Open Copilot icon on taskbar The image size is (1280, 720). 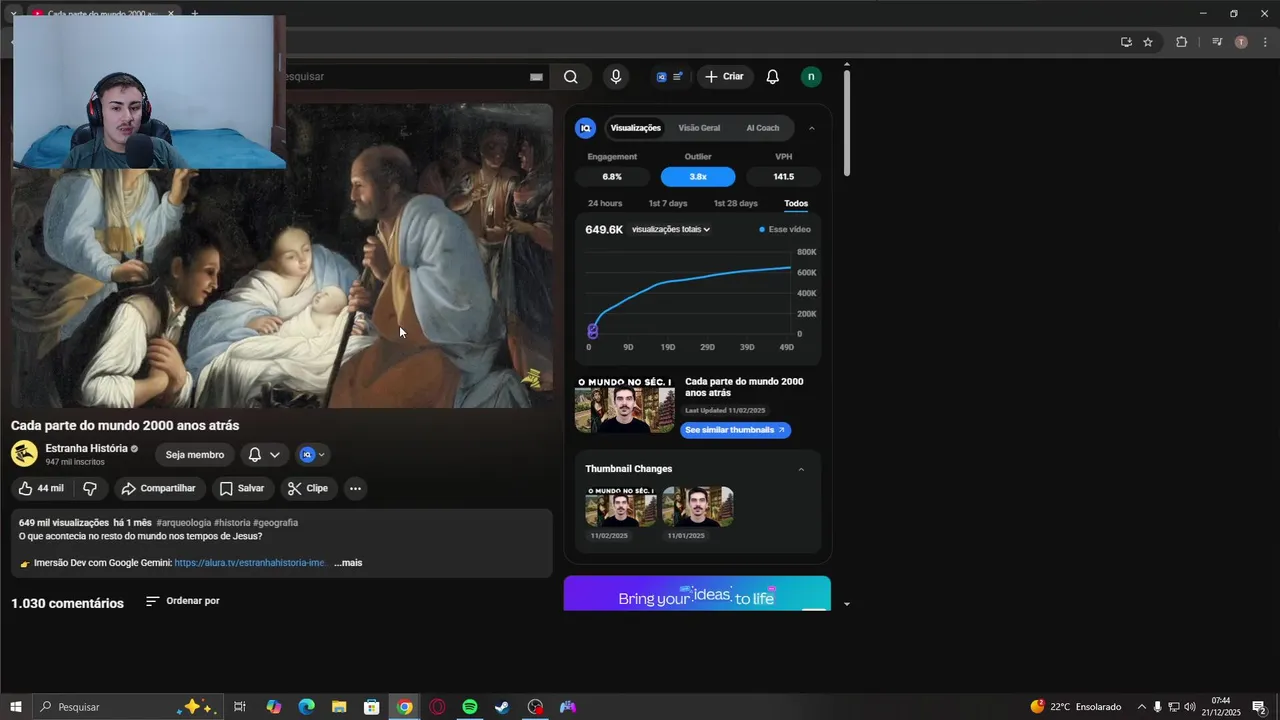pyautogui.click(x=273, y=707)
